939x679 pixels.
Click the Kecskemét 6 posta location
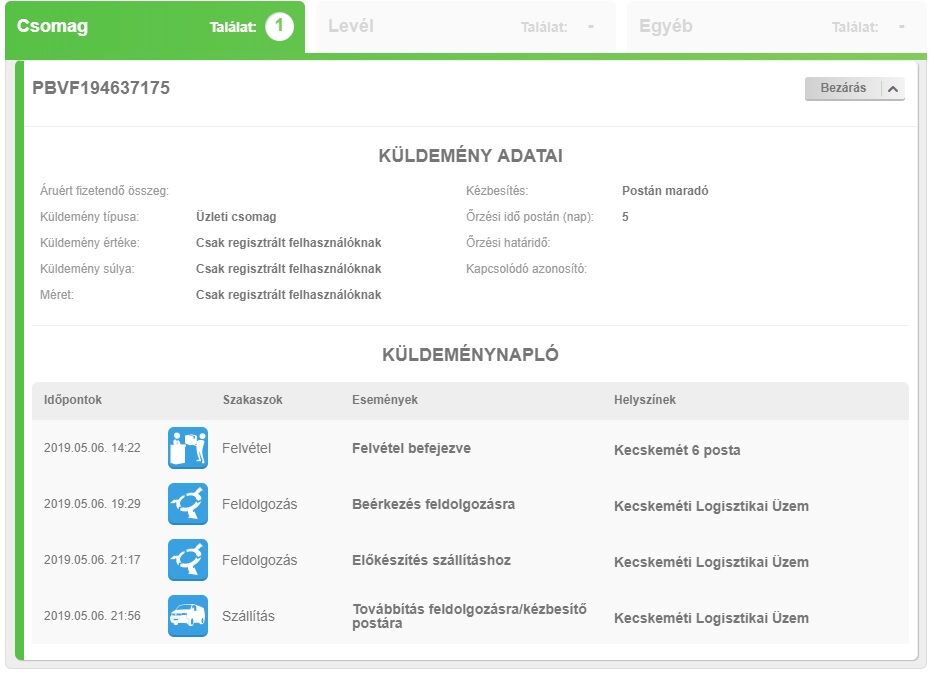pos(677,450)
